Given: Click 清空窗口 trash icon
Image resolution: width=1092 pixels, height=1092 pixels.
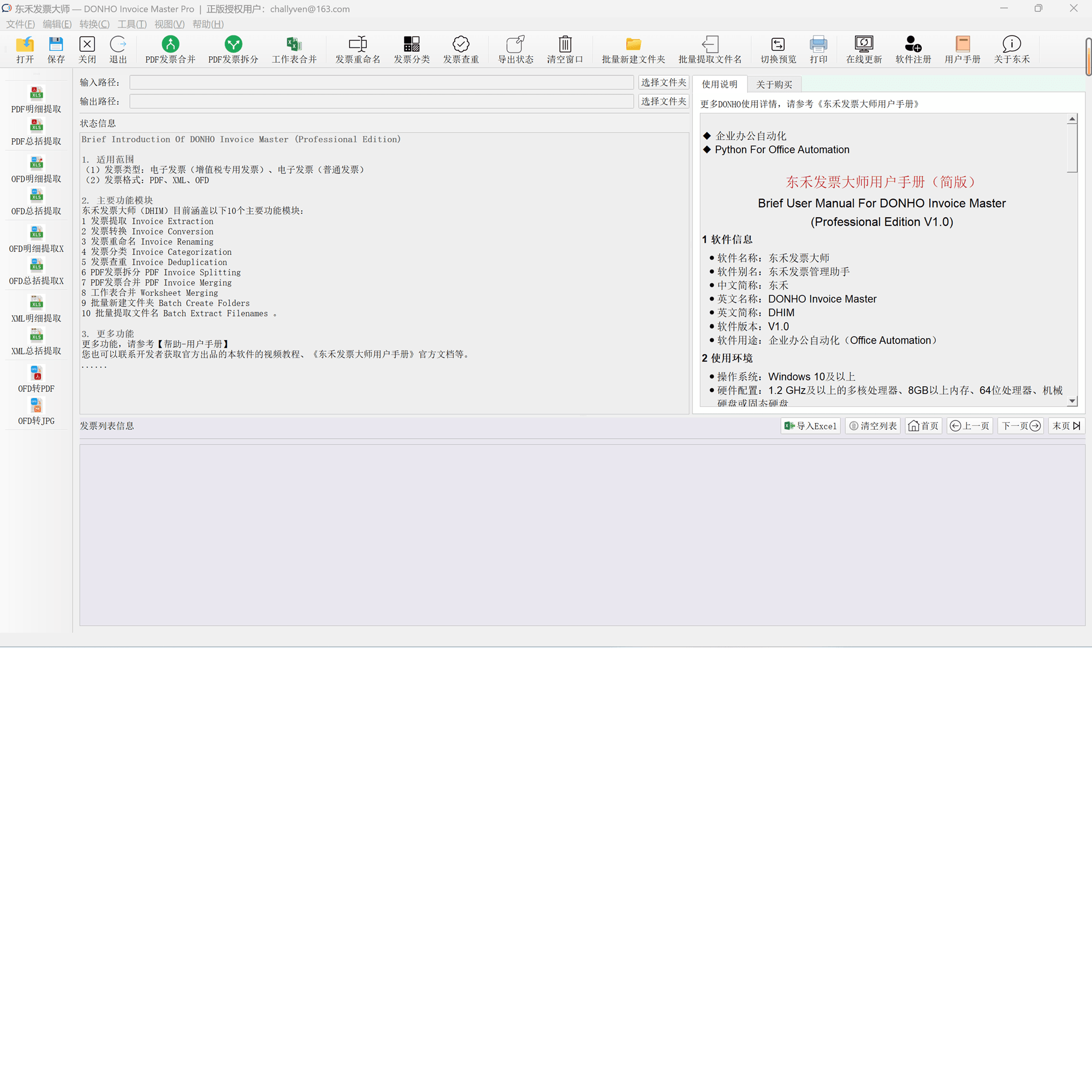Looking at the screenshot, I should point(565,50).
